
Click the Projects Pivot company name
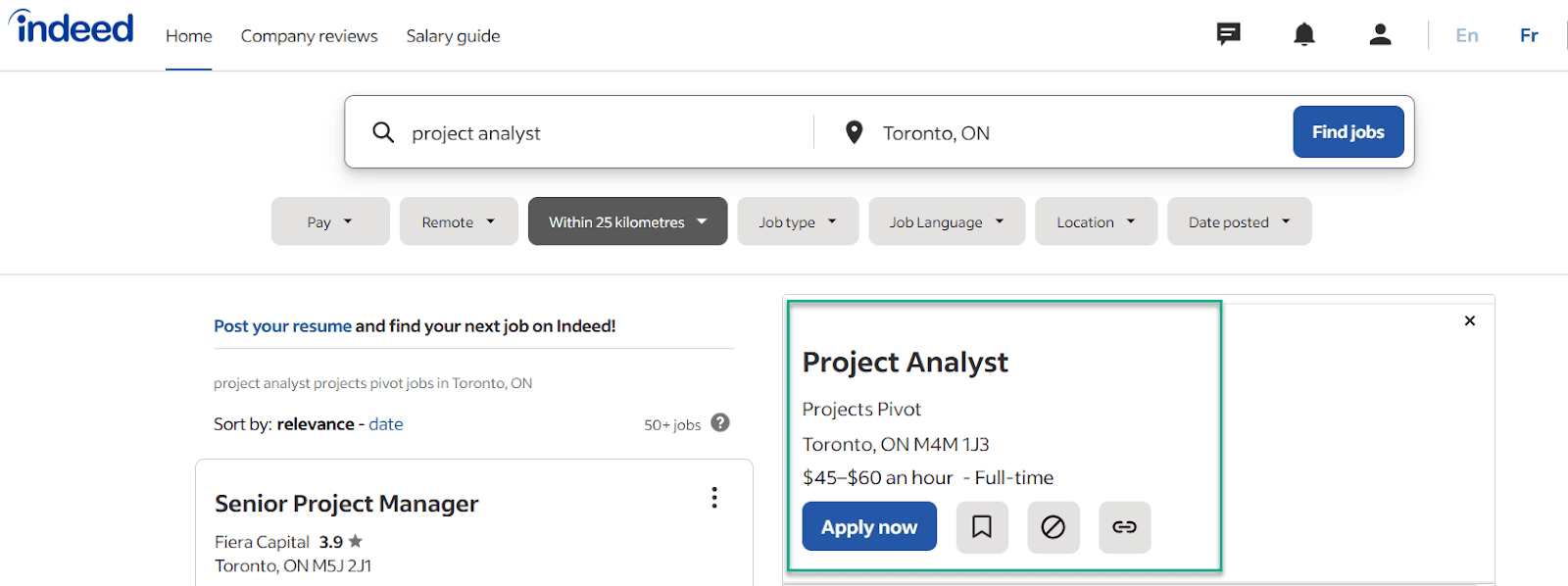point(862,409)
